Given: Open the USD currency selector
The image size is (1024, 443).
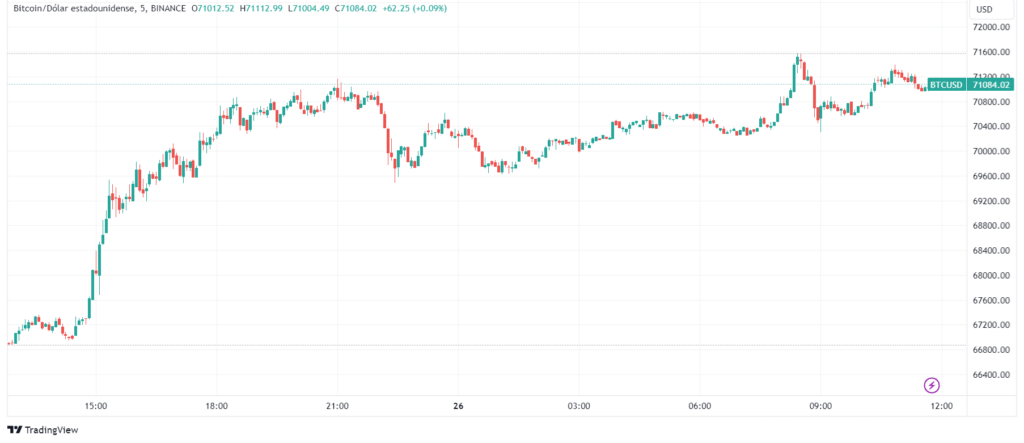Looking at the screenshot, I should [984, 10].
